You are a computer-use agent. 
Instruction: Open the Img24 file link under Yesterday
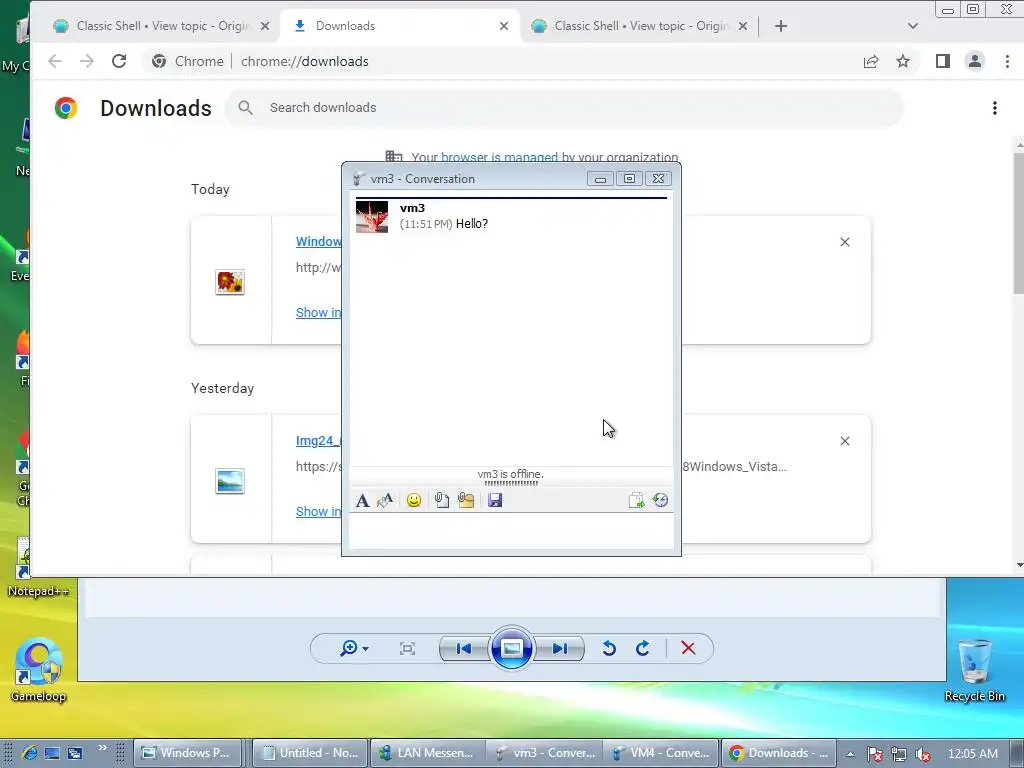pyautogui.click(x=318, y=441)
